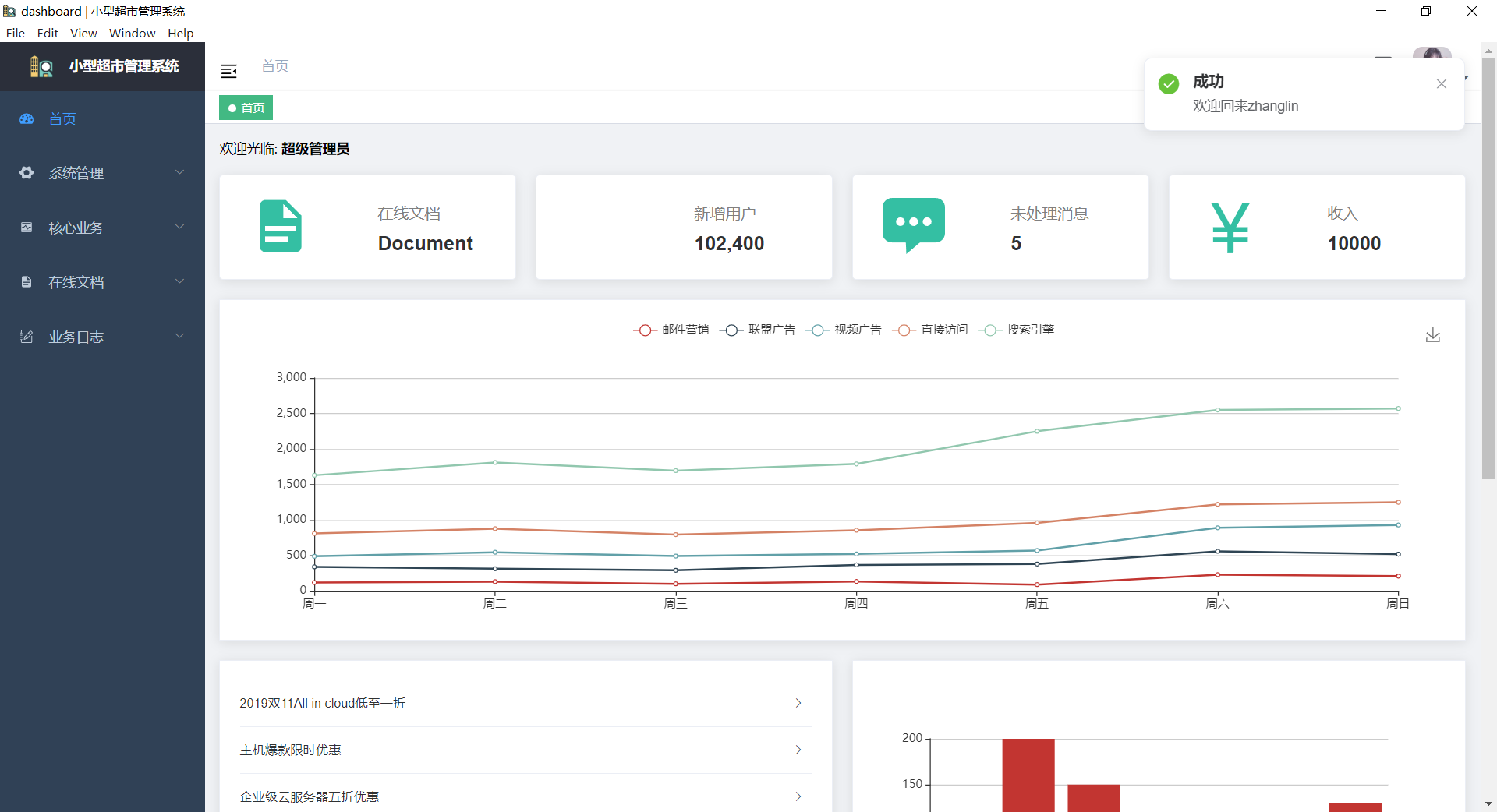1497x812 pixels.
Task: Open the File menu
Action: click(x=16, y=33)
